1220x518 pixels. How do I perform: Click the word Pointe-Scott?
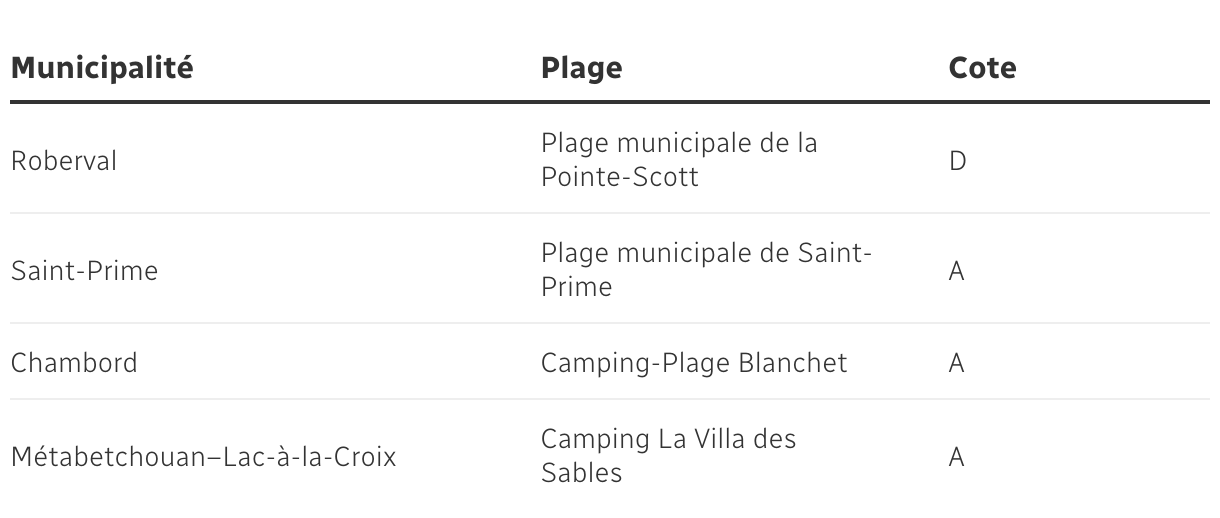point(619,178)
